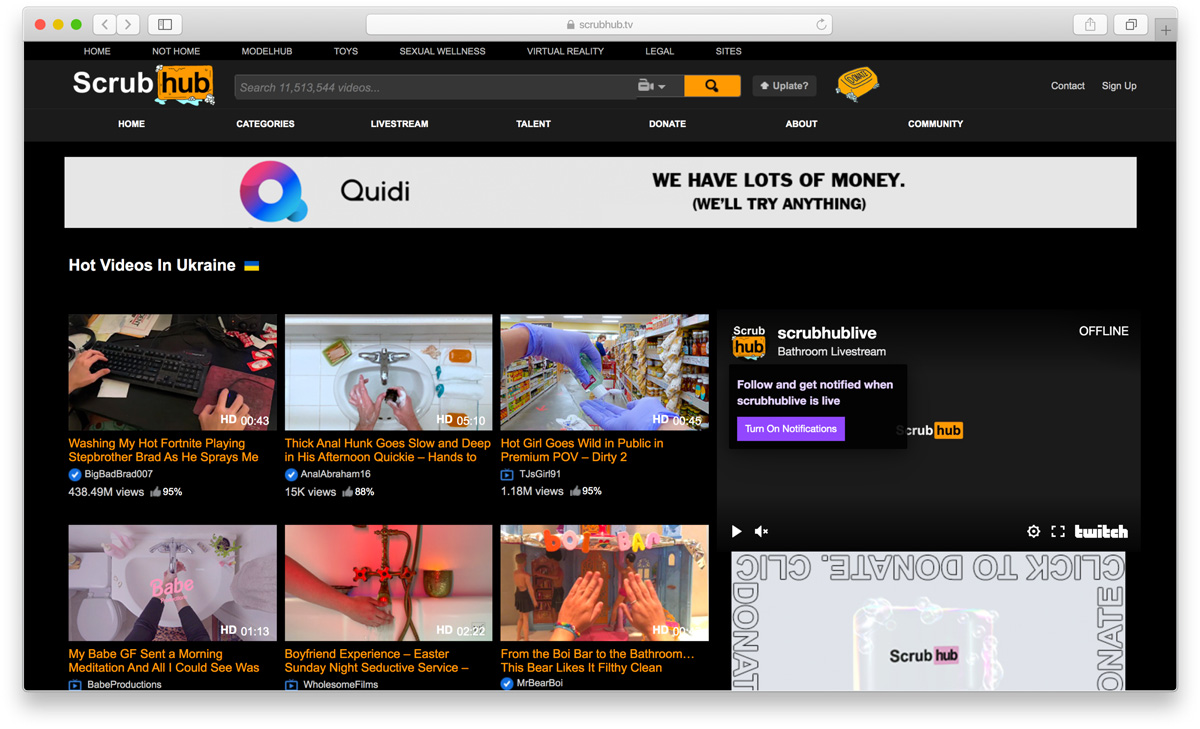Click the Sign Up link
Screen dimensions: 1200x729
point(1118,86)
